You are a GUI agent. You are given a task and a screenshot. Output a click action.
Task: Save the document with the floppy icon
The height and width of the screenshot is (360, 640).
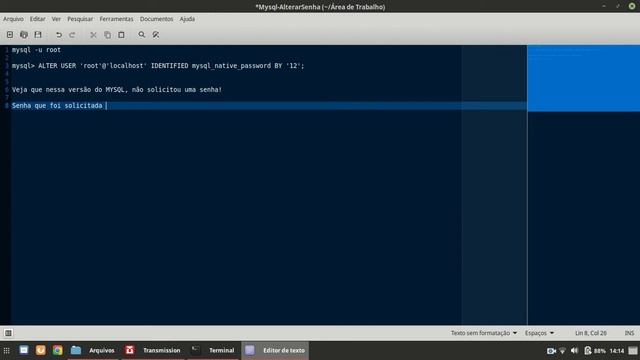[38, 35]
